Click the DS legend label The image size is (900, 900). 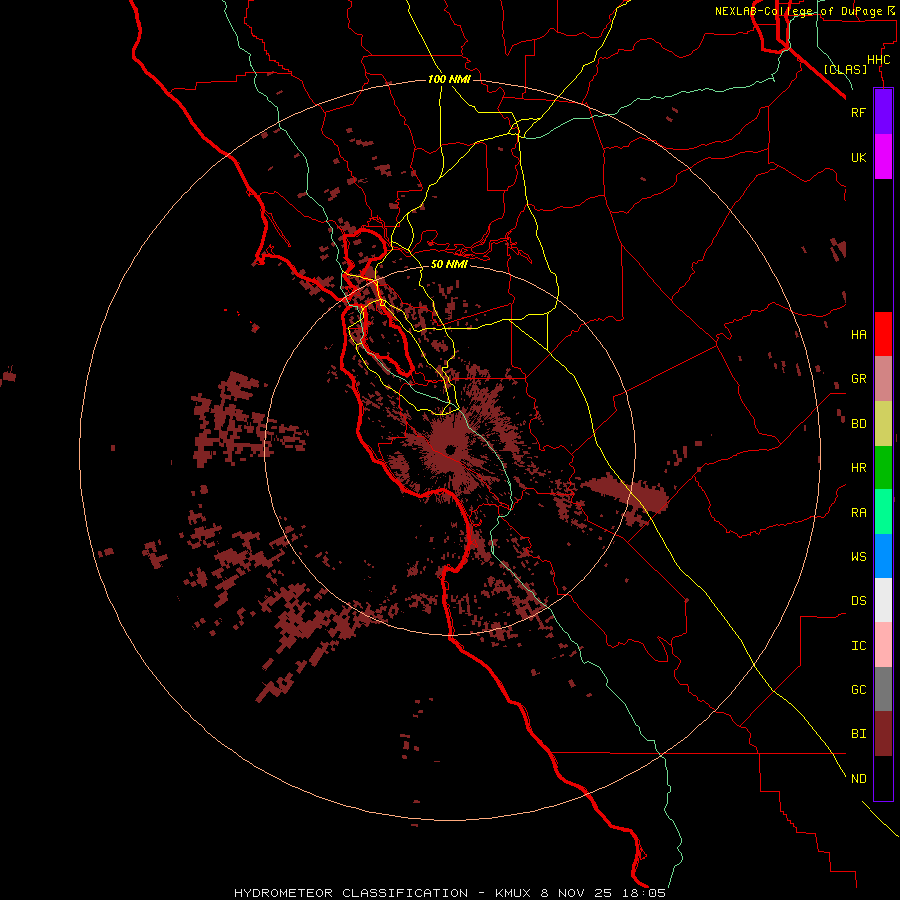858,601
